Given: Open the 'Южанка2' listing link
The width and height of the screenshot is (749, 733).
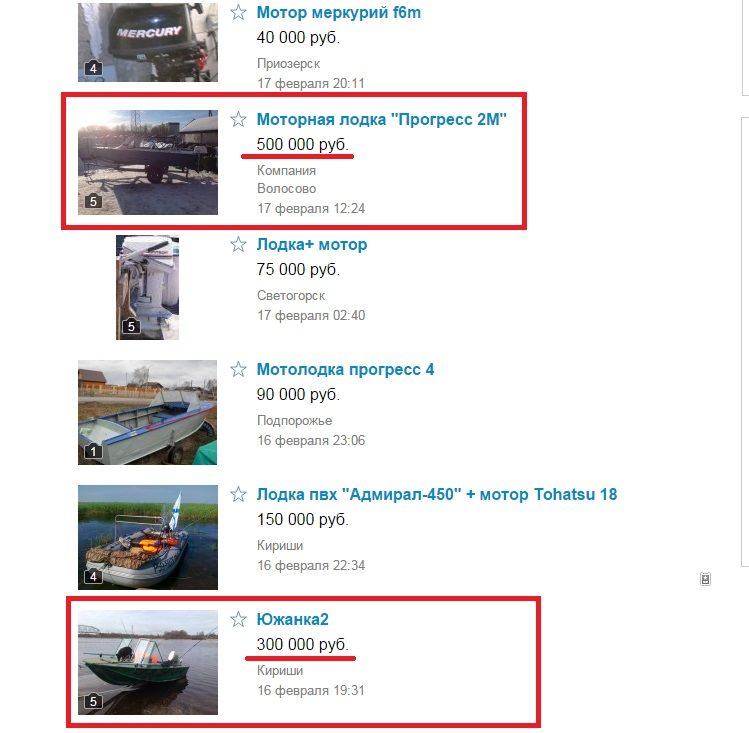Looking at the screenshot, I should point(292,620).
